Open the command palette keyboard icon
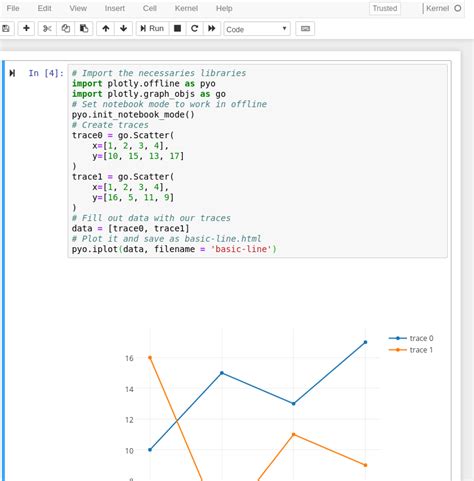This screenshot has height=481, width=474. click(x=305, y=28)
